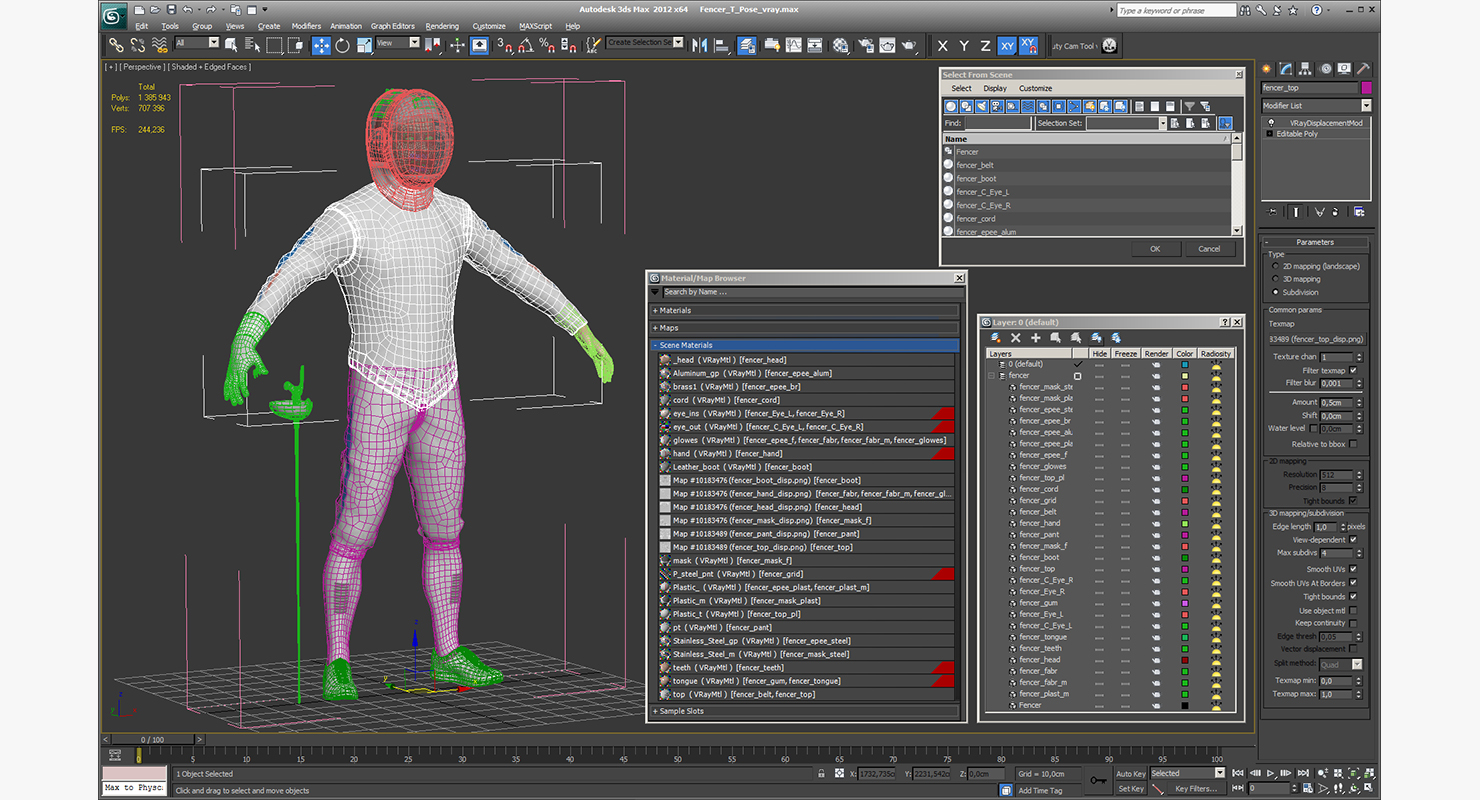The width and height of the screenshot is (1480, 800).
Task: Toggle Display Cameras filter in Select From Scene
Action: (x=998, y=106)
